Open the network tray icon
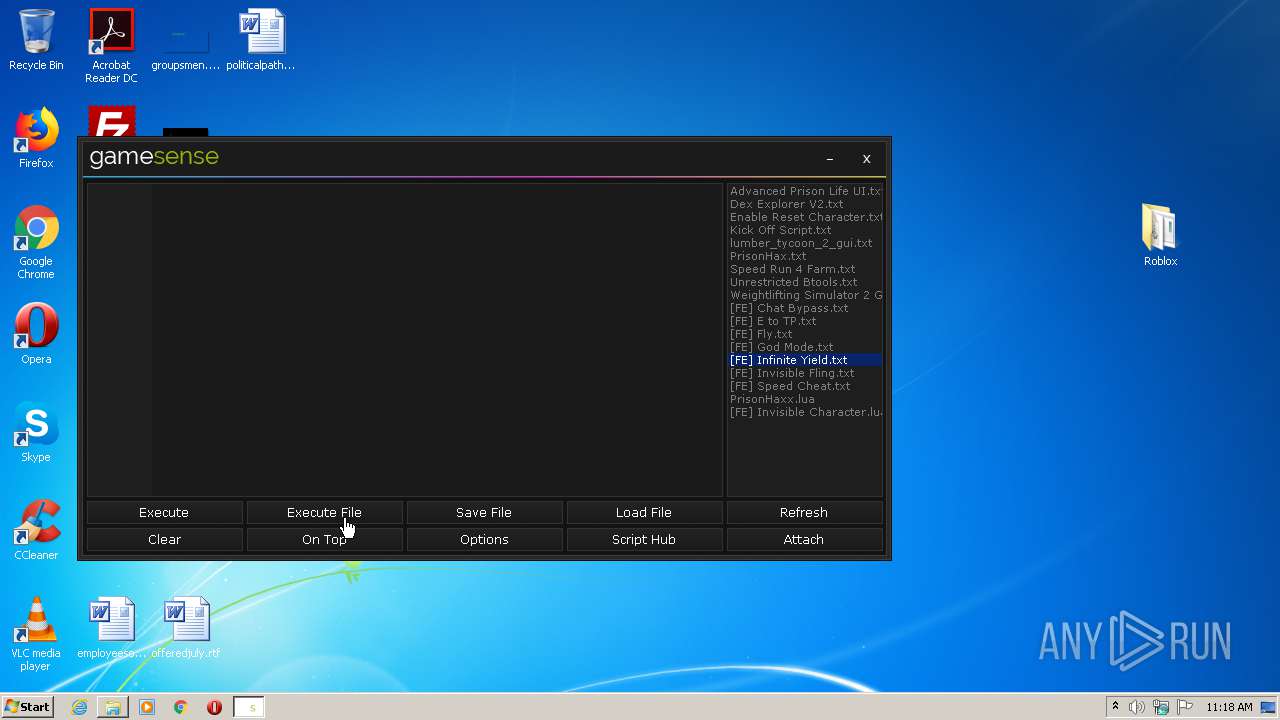The height and width of the screenshot is (720, 1280). [x=1161, y=707]
